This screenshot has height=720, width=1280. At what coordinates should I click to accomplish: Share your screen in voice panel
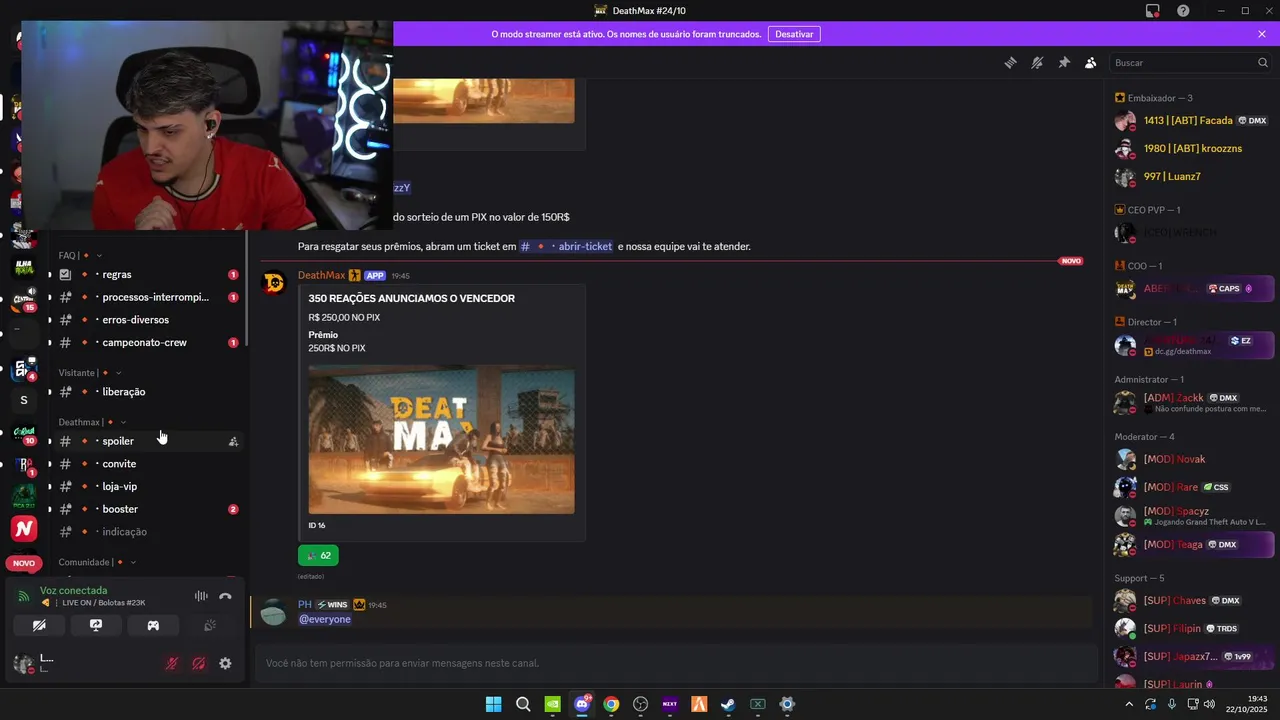point(96,625)
